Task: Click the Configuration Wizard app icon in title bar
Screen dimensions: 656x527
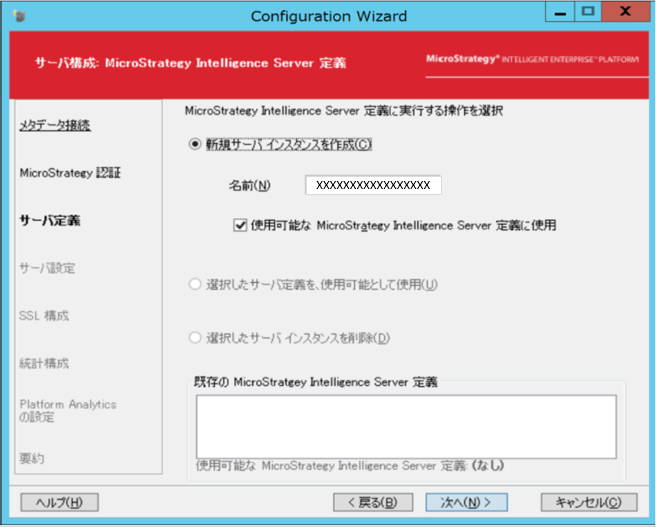Action: click(x=19, y=16)
